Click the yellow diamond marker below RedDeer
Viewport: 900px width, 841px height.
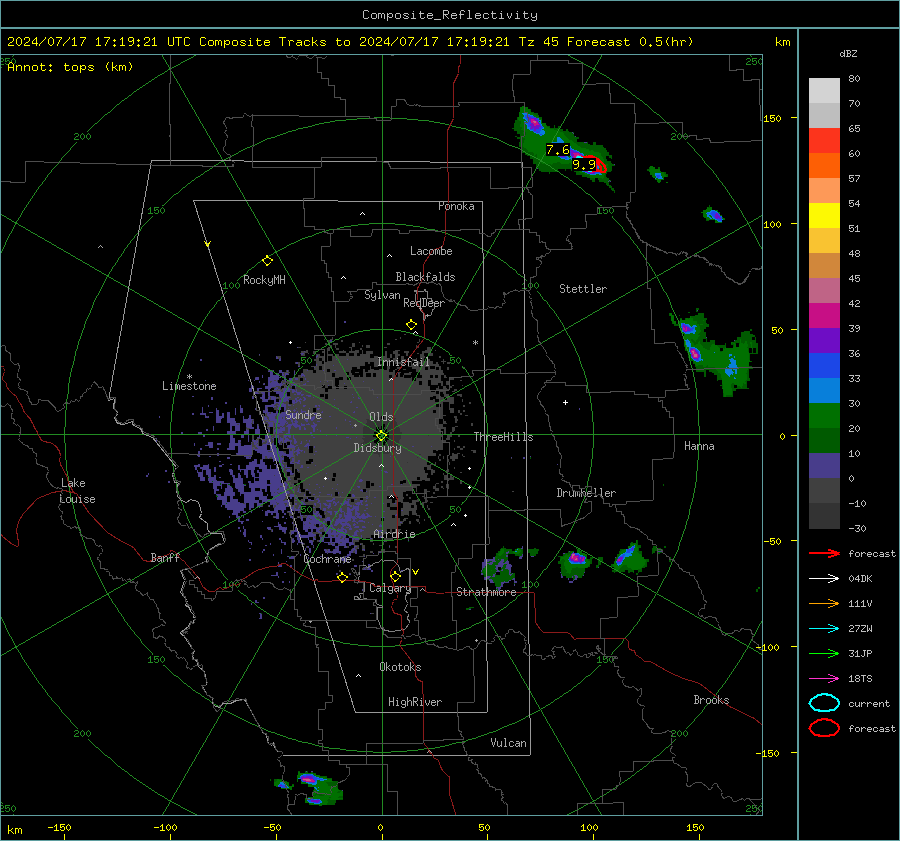[411, 325]
